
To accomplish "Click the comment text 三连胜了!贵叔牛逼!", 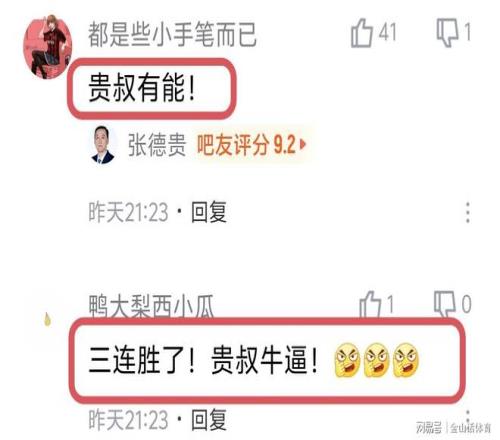I will tap(203, 361).
